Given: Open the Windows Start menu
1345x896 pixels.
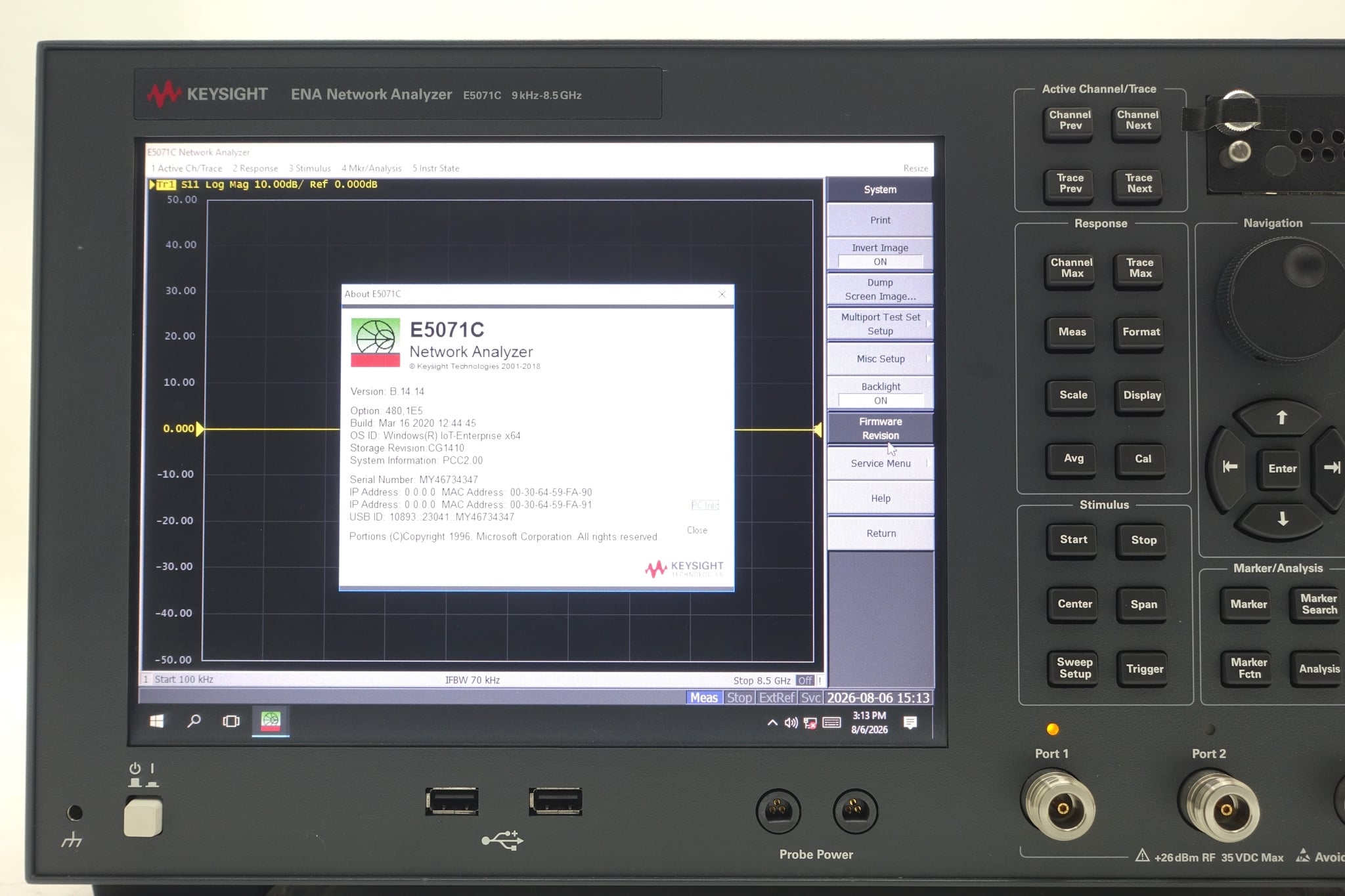Looking at the screenshot, I should (157, 721).
